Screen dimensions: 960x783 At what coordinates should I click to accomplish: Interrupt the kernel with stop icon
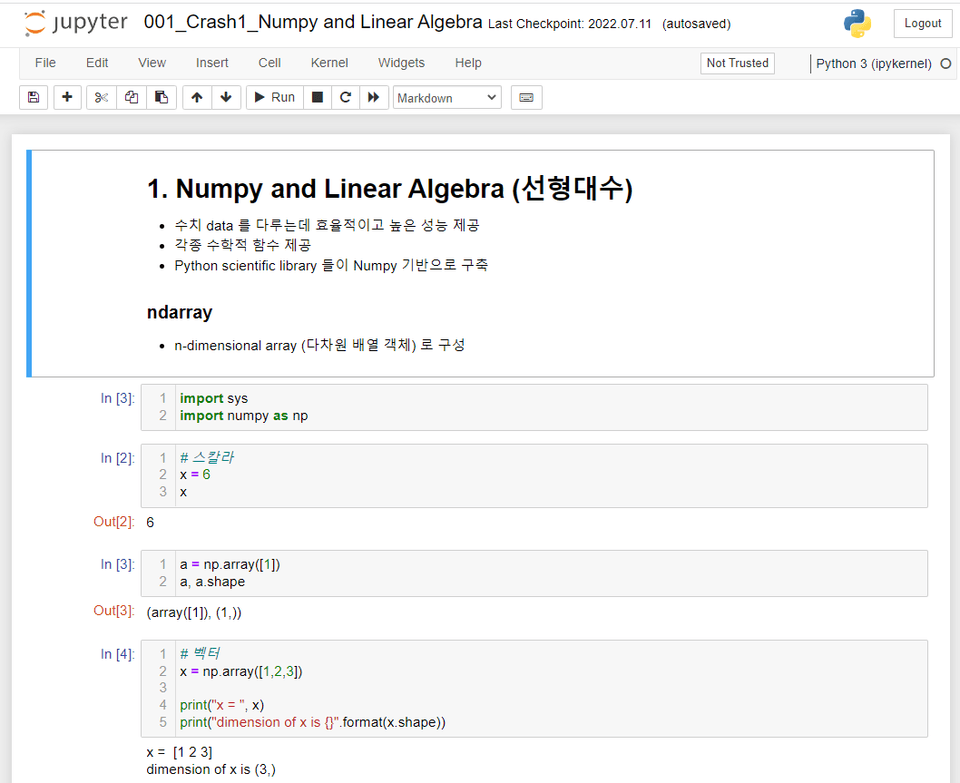coord(317,97)
